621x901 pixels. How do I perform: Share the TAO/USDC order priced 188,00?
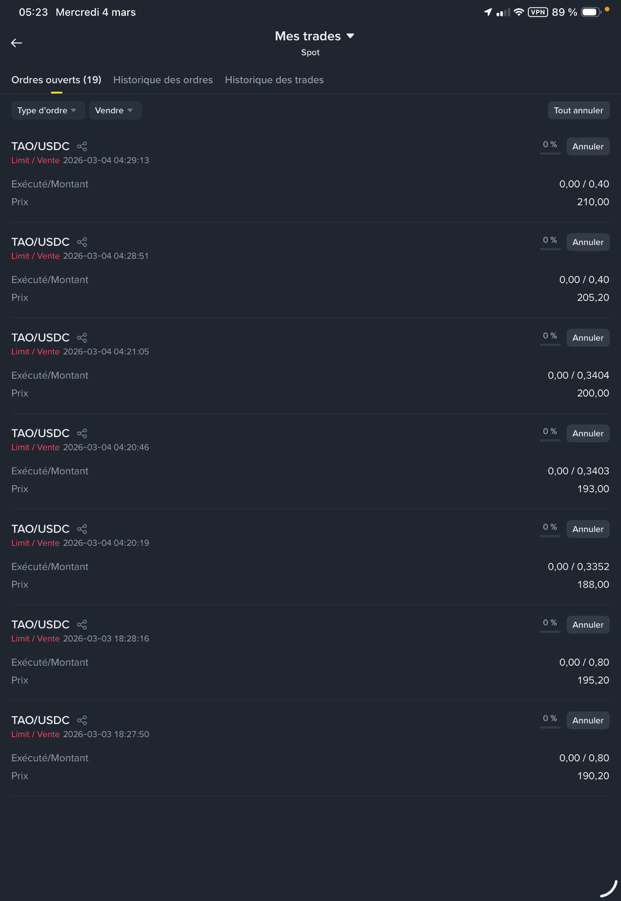click(82, 529)
